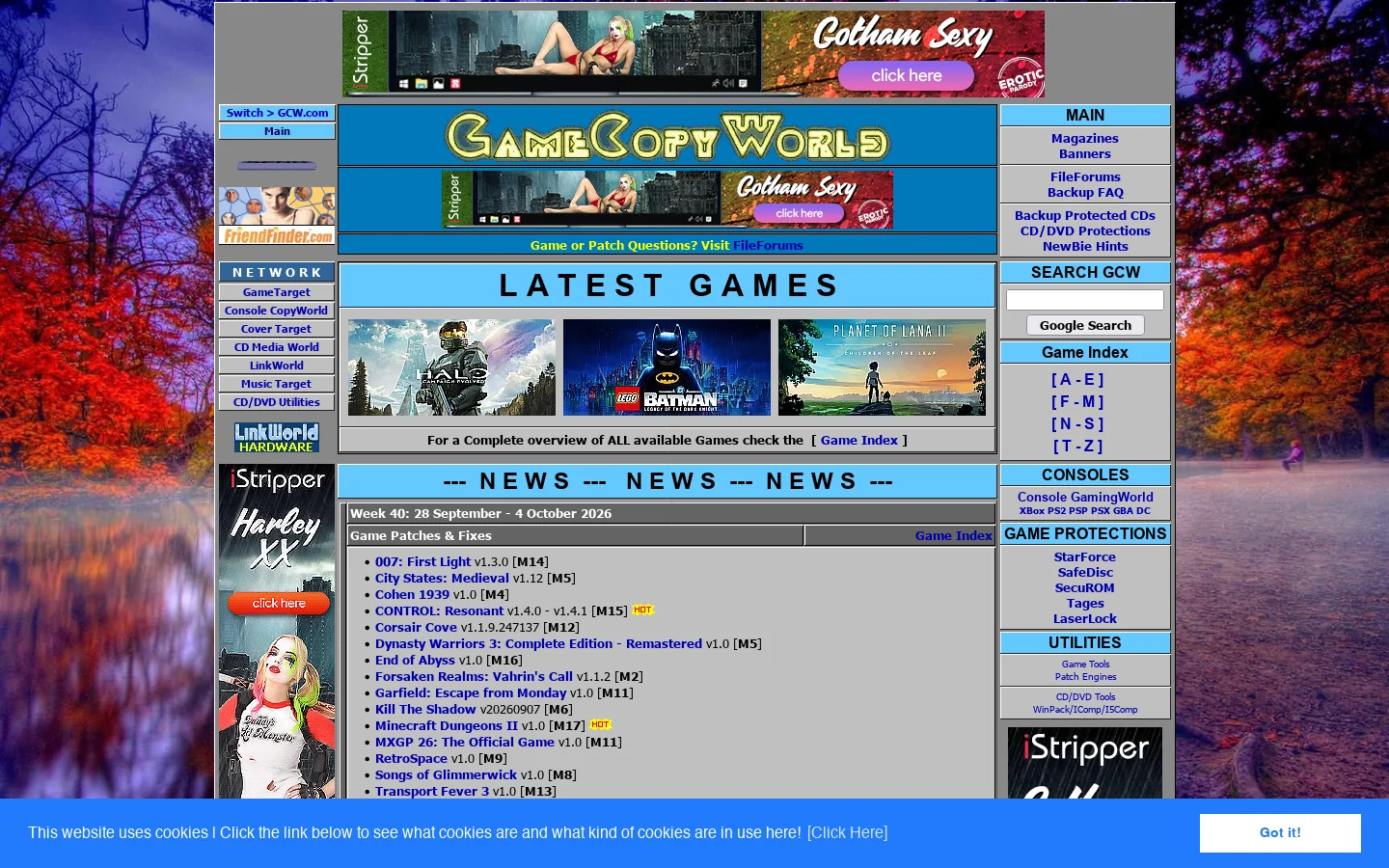Open the Halo game thumbnail
Image resolution: width=1389 pixels, height=868 pixels.
click(451, 367)
